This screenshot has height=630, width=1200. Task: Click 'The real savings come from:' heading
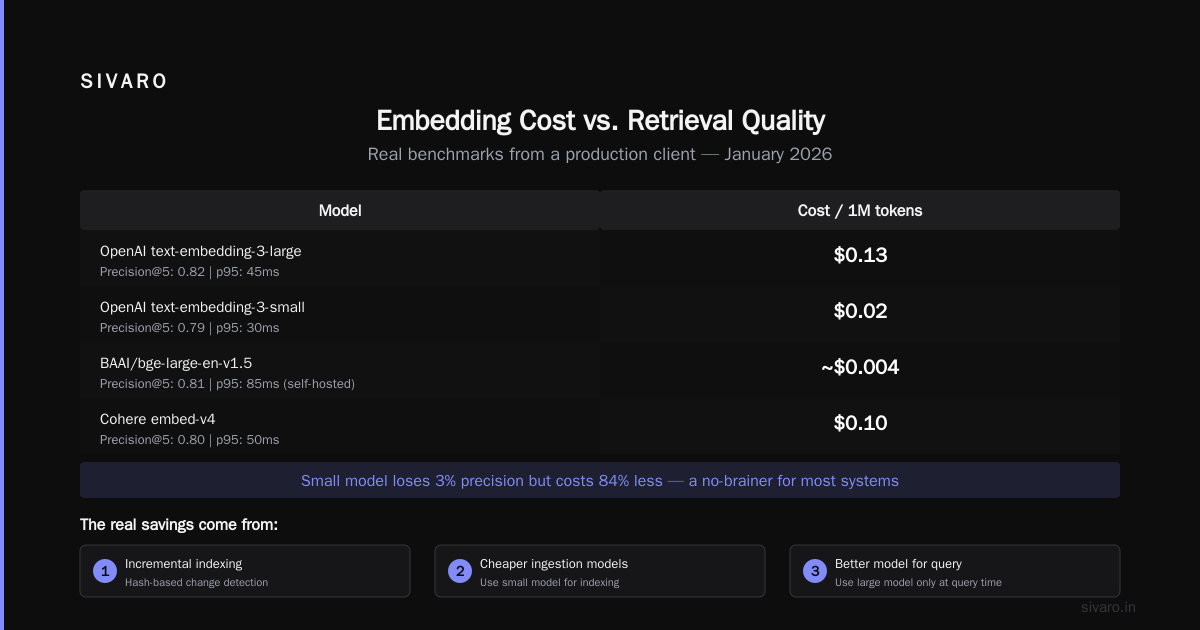179,525
